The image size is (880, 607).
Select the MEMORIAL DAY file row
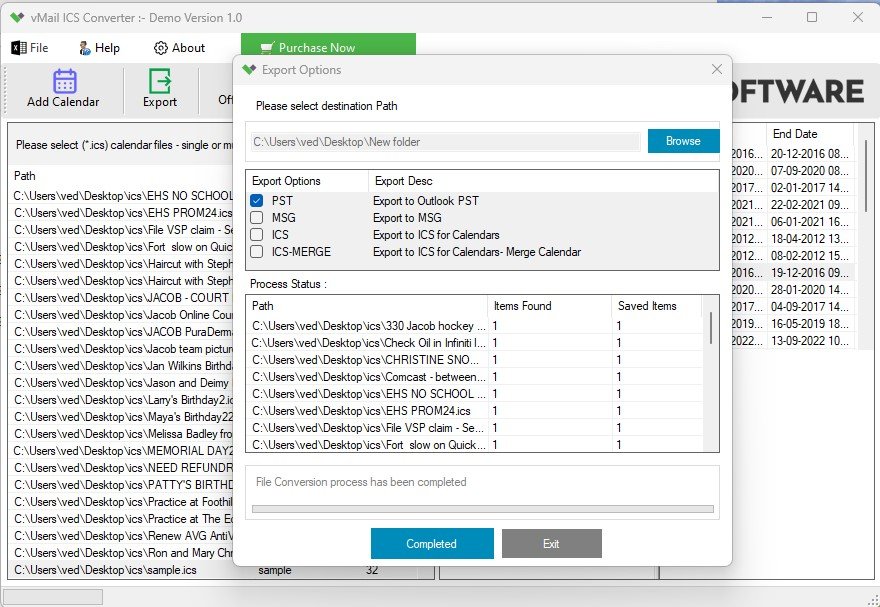coord(121,450)
